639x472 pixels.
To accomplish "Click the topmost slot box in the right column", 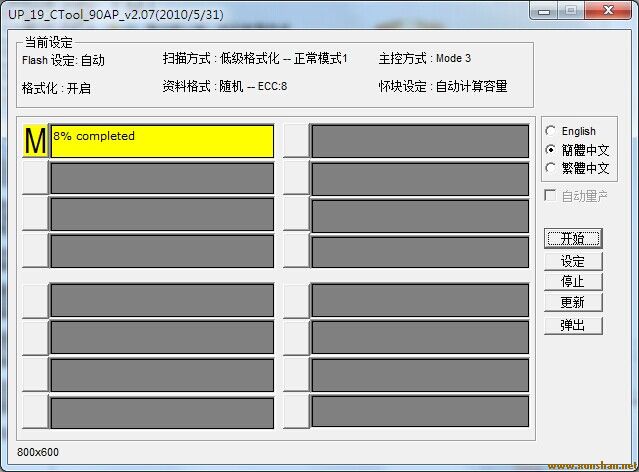I will [295, 141].
